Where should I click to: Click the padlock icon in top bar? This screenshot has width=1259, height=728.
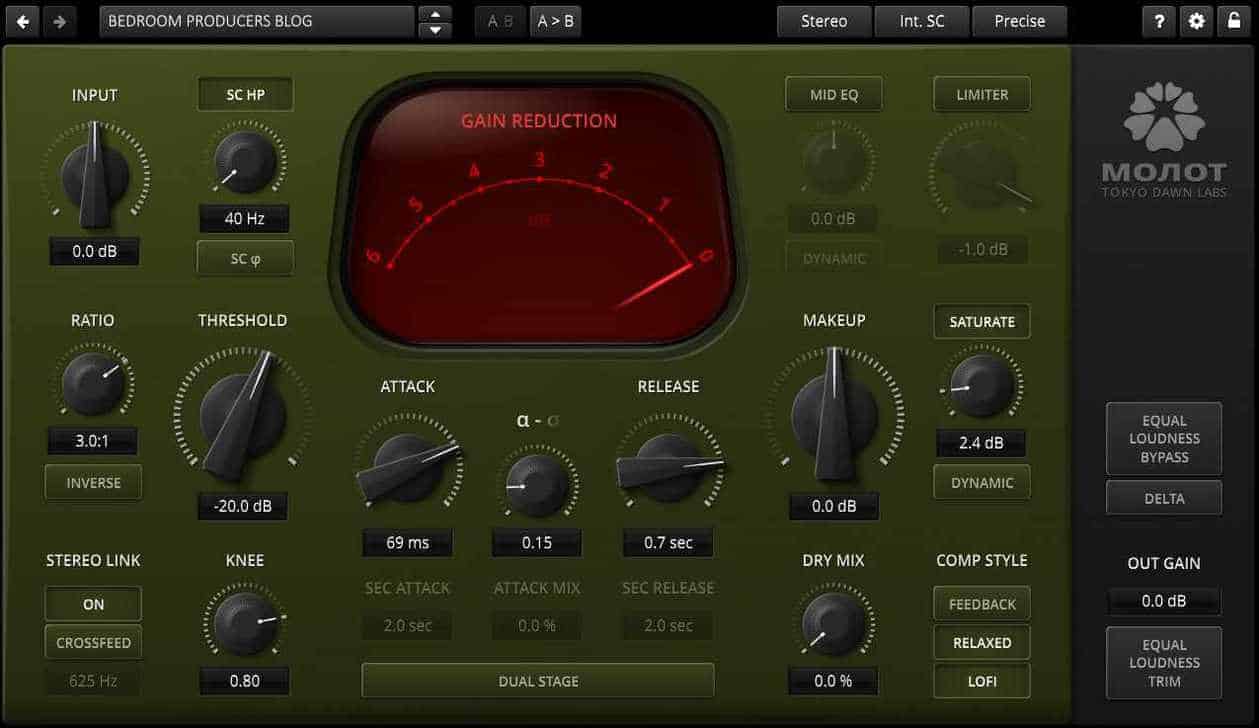1235,21
